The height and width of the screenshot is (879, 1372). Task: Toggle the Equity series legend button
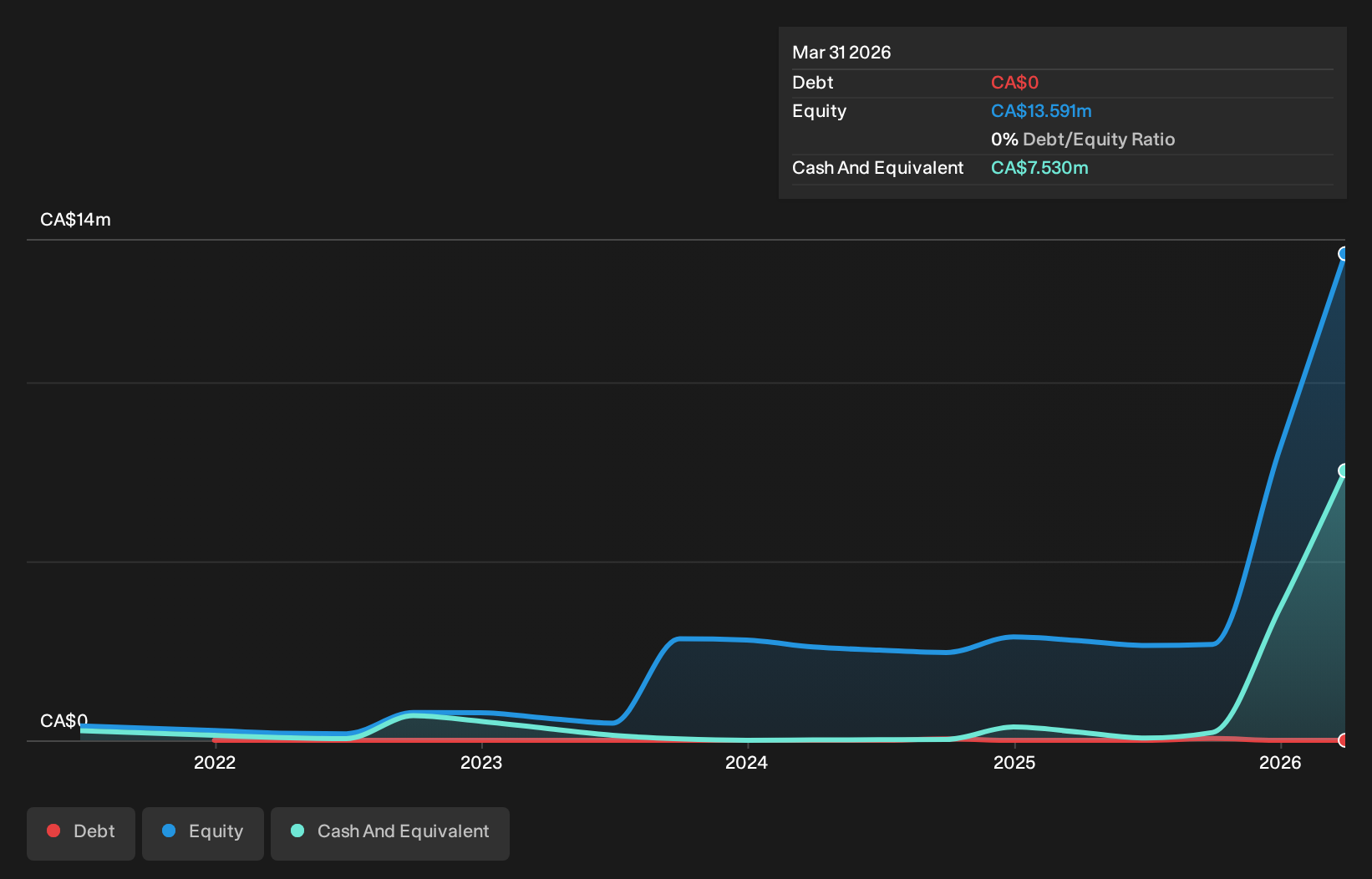[203, 833]
